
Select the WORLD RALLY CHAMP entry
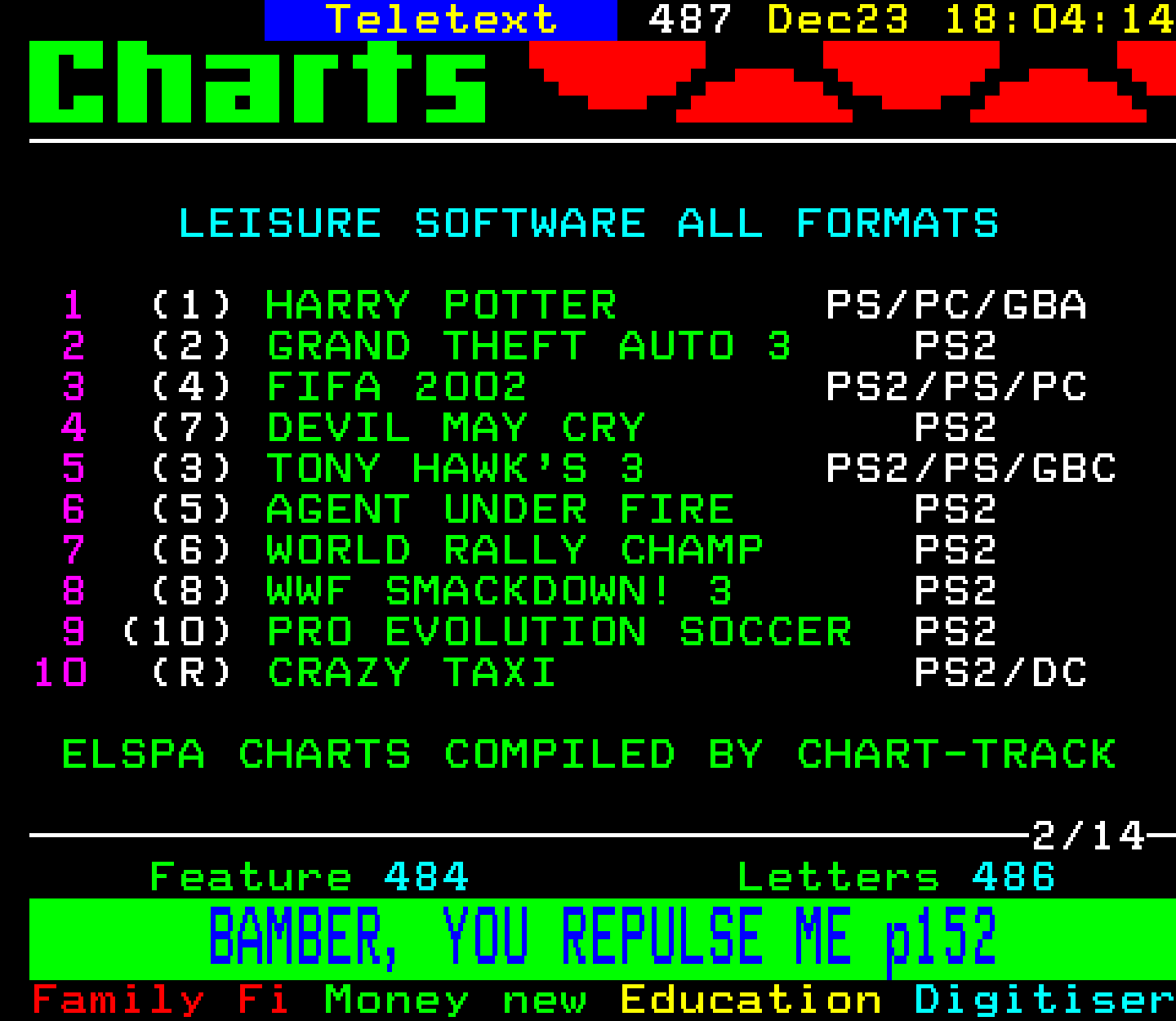tap(514, 550)
